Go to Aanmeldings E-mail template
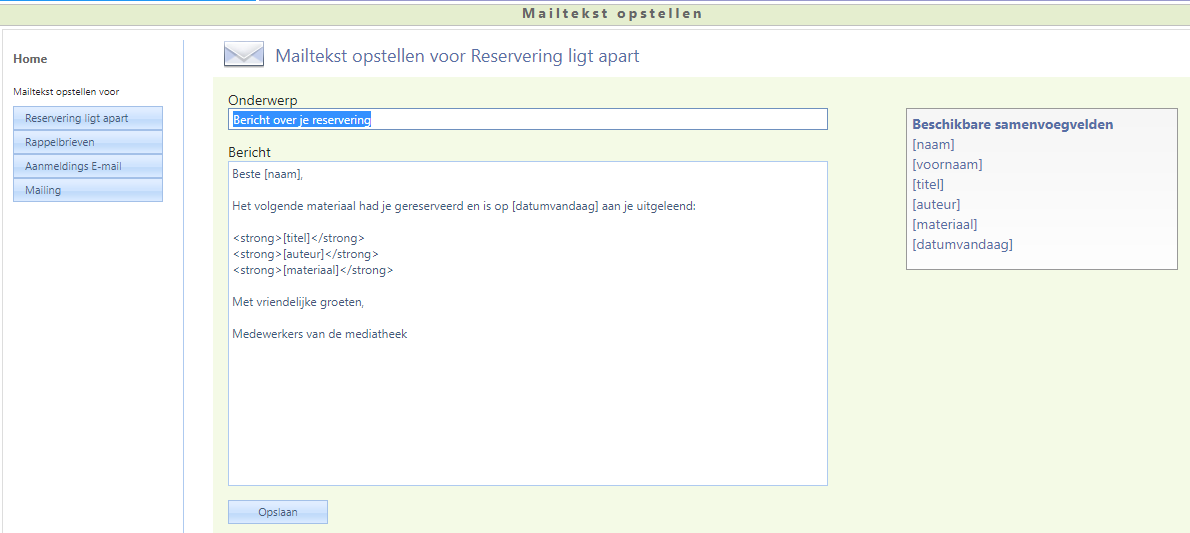This screenshot has height=533, width=1190. pos(88,166)
